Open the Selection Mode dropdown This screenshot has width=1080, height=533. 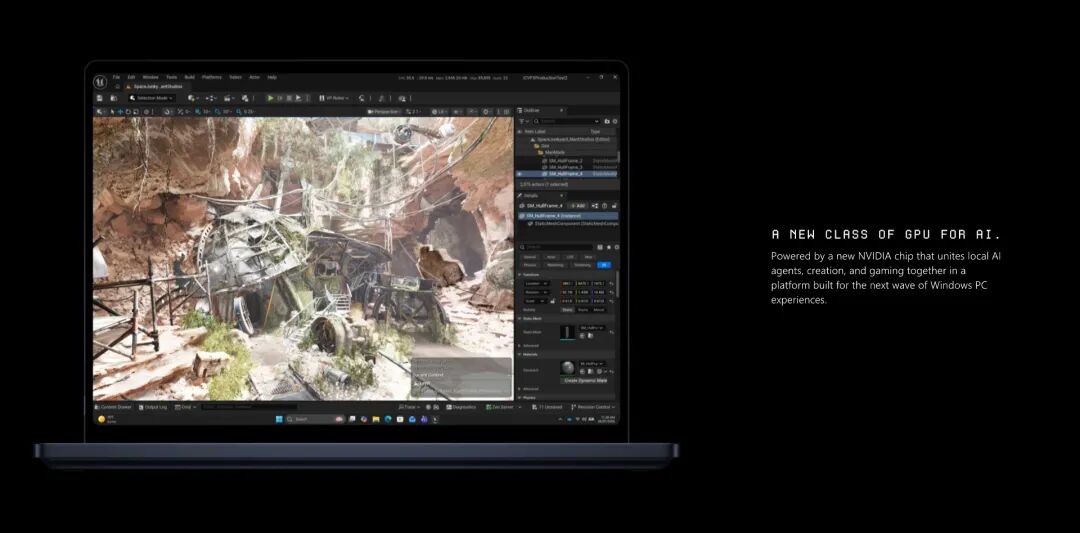(151, 98)
